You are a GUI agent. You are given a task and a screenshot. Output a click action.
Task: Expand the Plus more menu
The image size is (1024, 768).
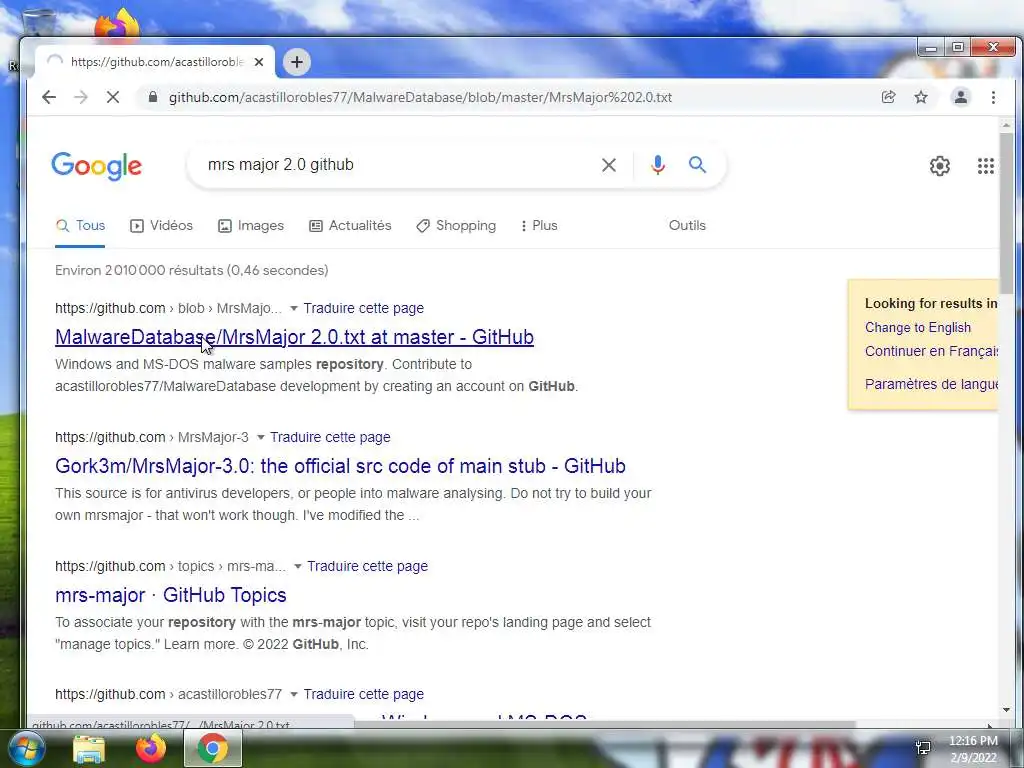539,226
